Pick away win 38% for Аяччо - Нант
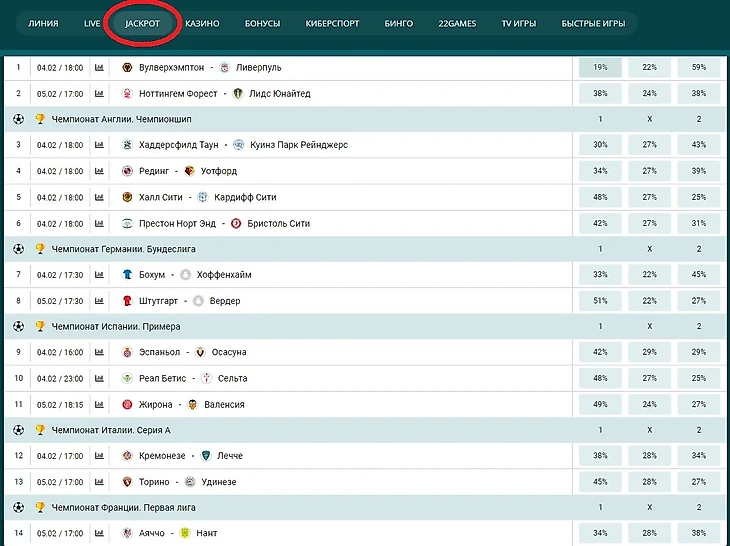This screenshot has height=546, width=730. [x=699, y=533]
